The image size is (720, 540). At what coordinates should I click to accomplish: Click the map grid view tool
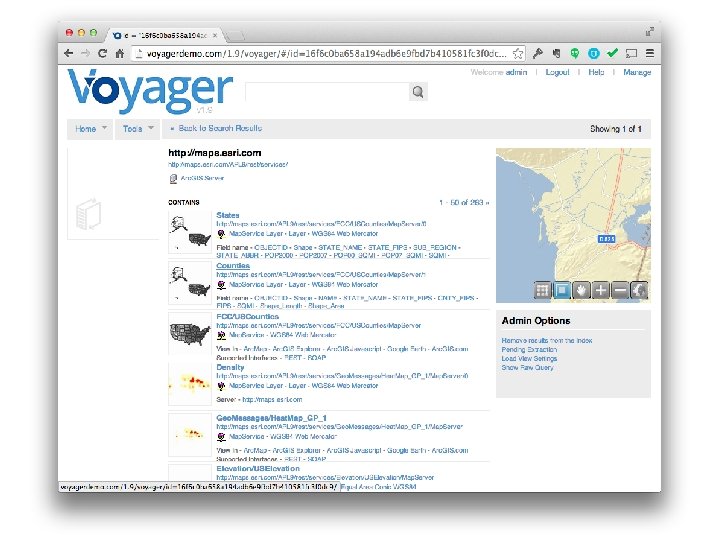(x=542, y=290)
